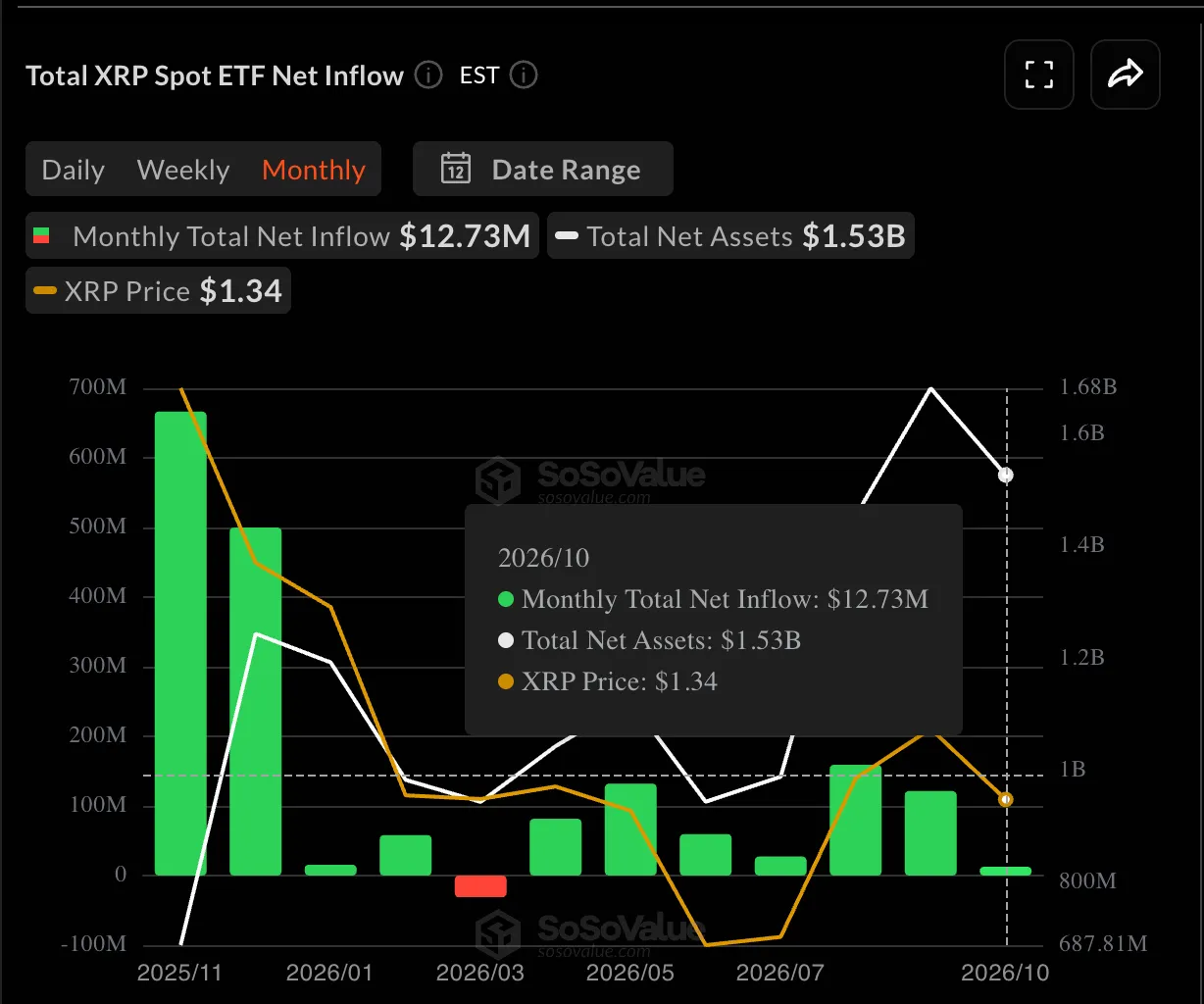The image size is (1204, 1004).
Task: Click tooltip Monthly Total Net Inflow: $12.73M
Action: 713,599
